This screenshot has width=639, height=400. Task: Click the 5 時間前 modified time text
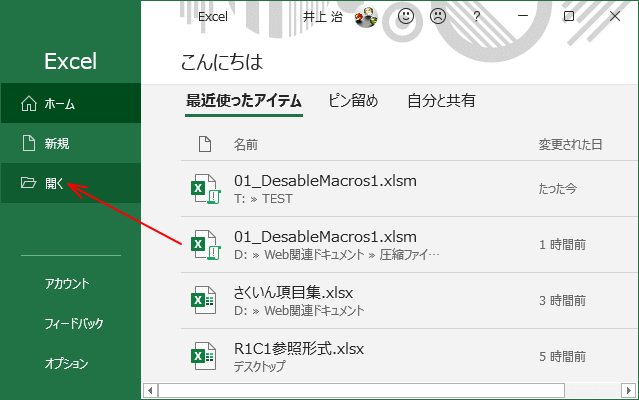tap(562, 356)
